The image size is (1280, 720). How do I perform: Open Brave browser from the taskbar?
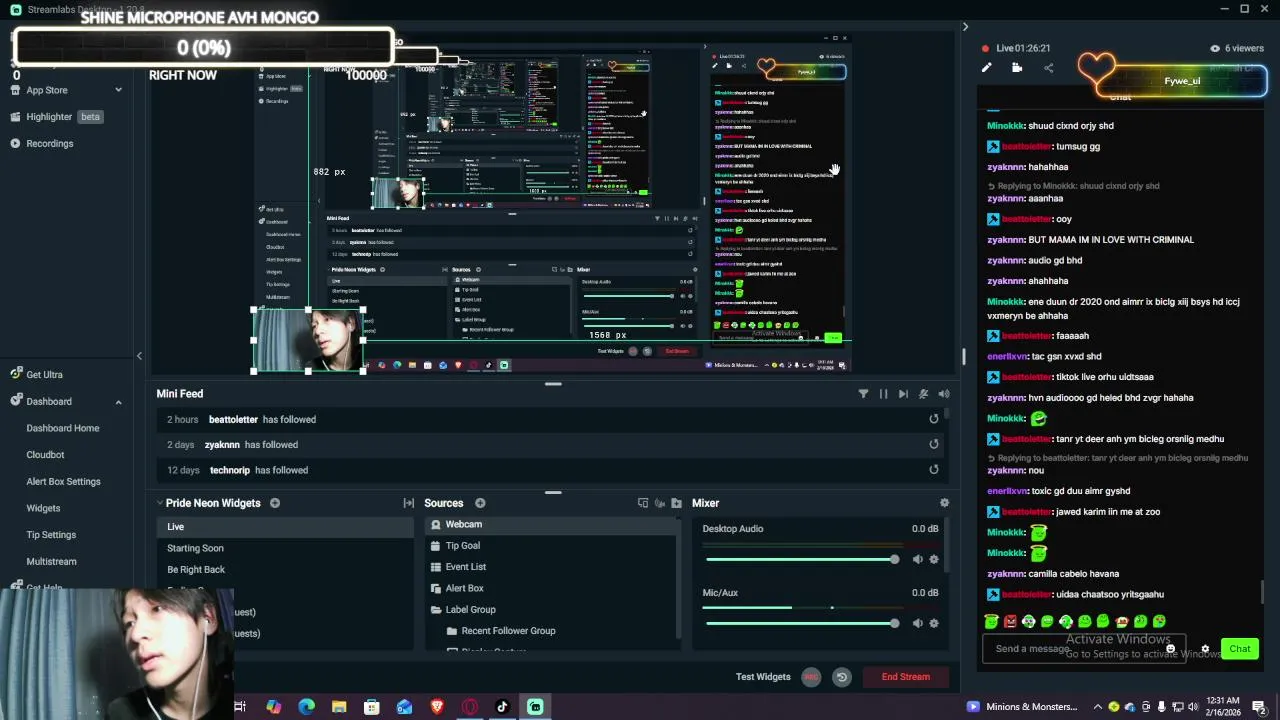point(437,707)
